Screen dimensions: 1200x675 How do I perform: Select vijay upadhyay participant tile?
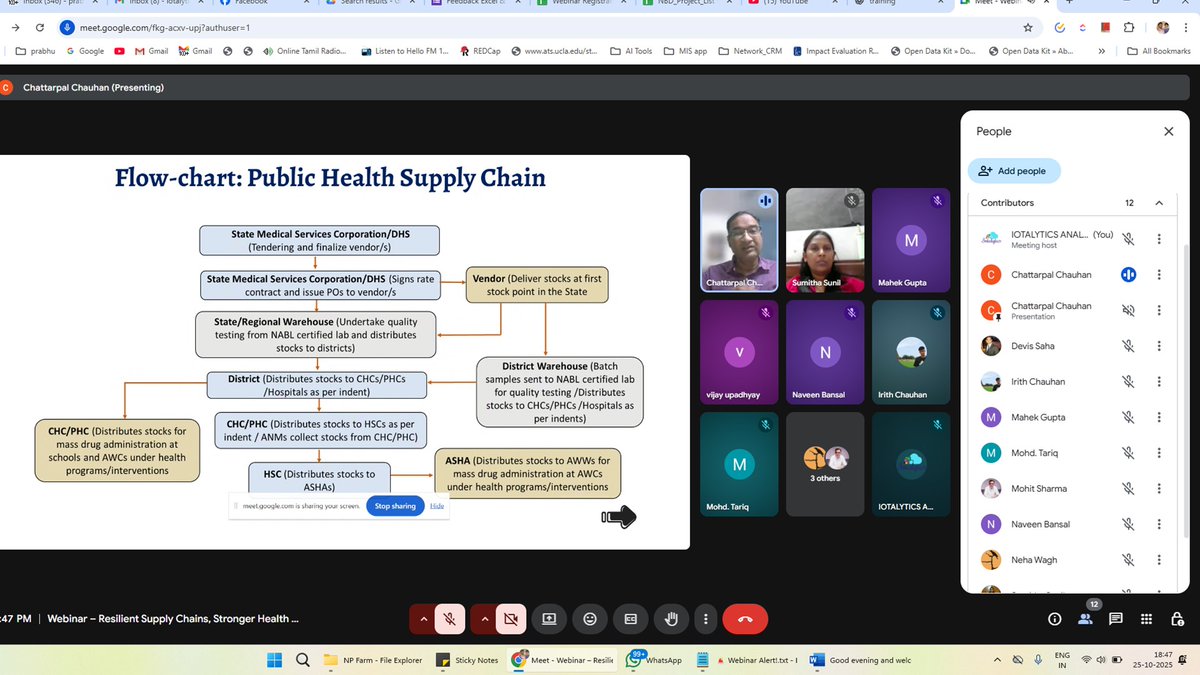tap(739, 352)
